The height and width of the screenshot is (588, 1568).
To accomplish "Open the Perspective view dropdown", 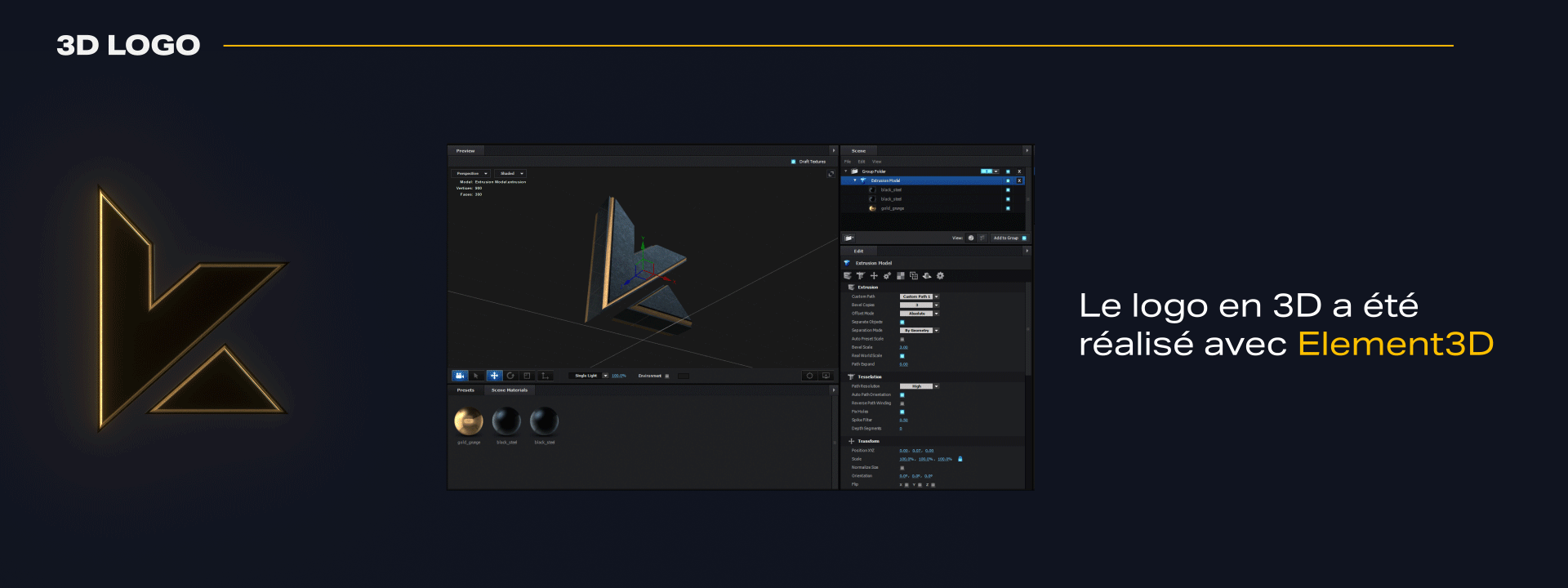I will pos(471,173).
